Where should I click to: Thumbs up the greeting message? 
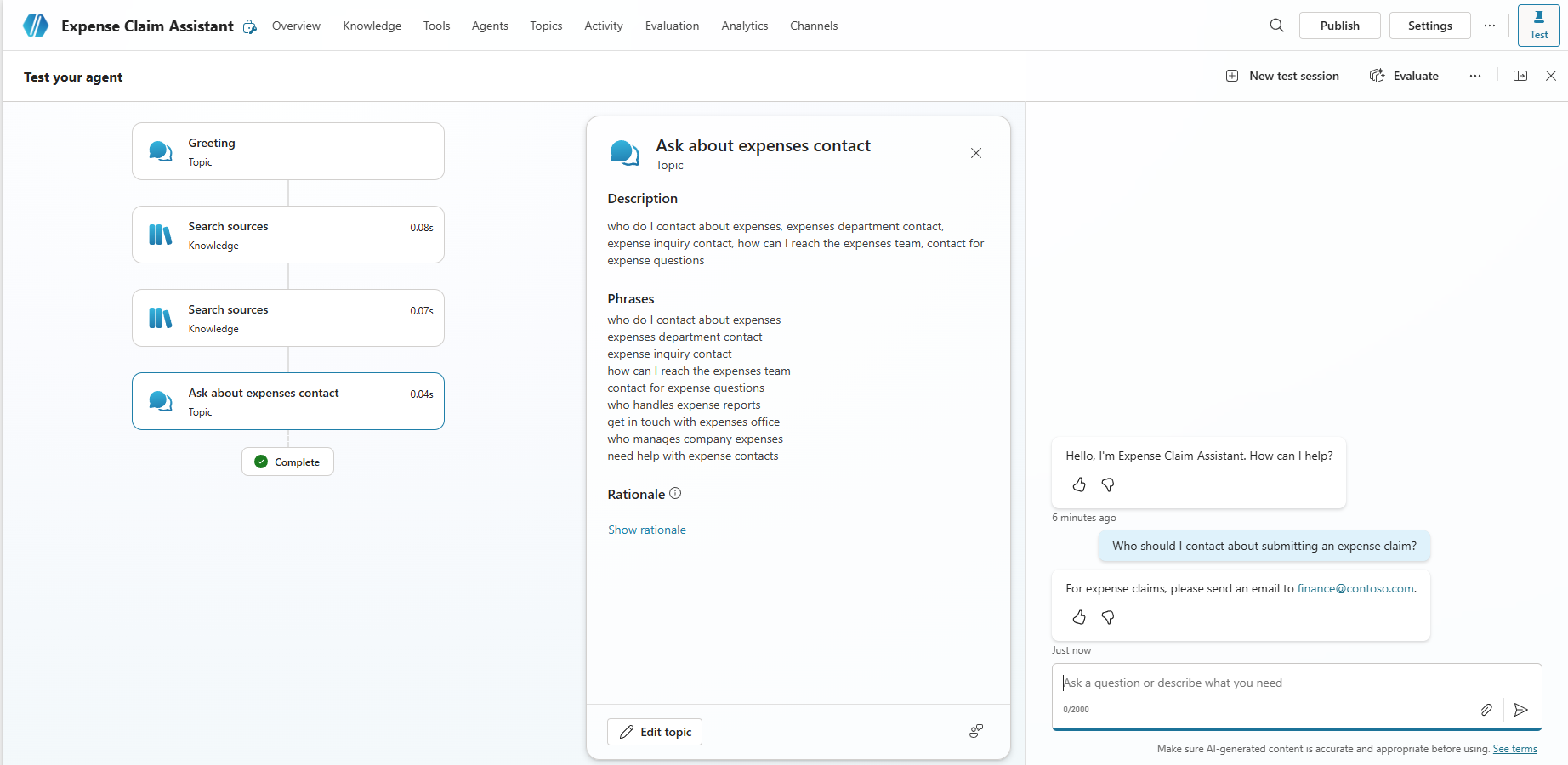1079,484
